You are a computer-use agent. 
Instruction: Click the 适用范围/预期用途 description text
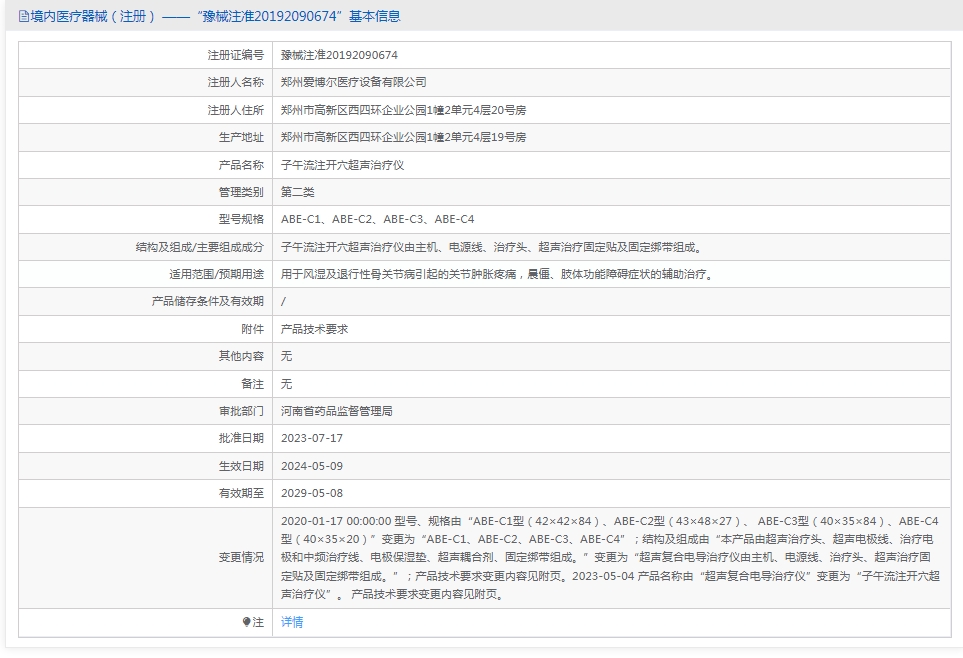[x=498, y=274]
